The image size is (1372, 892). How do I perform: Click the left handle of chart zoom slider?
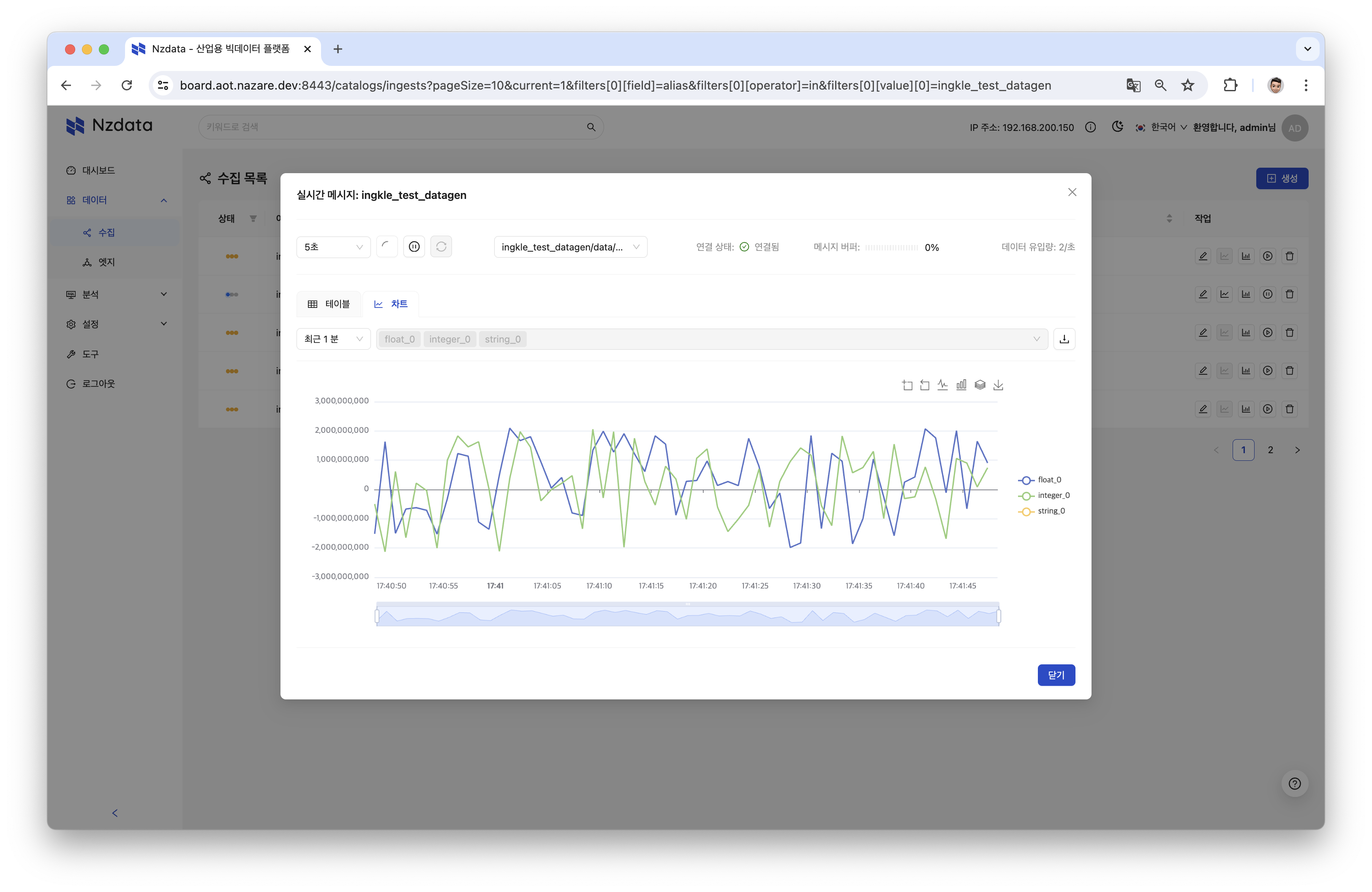(377, 616)
